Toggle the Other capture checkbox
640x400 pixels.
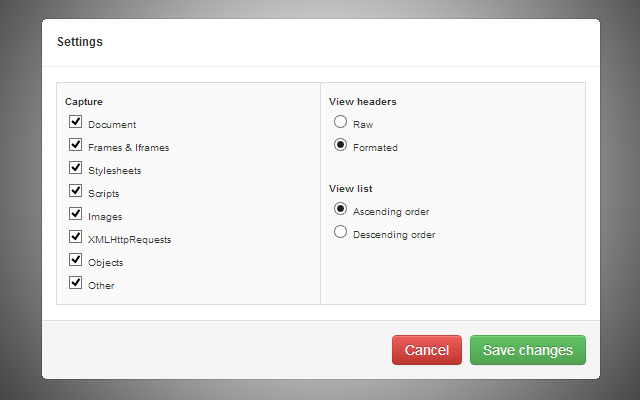[75, 283]
